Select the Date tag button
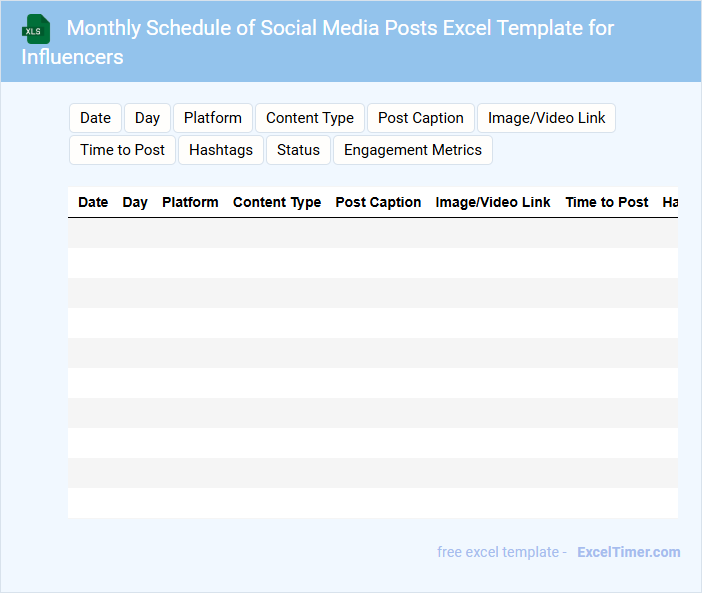702x593 pixels. (x=95, y=118)
